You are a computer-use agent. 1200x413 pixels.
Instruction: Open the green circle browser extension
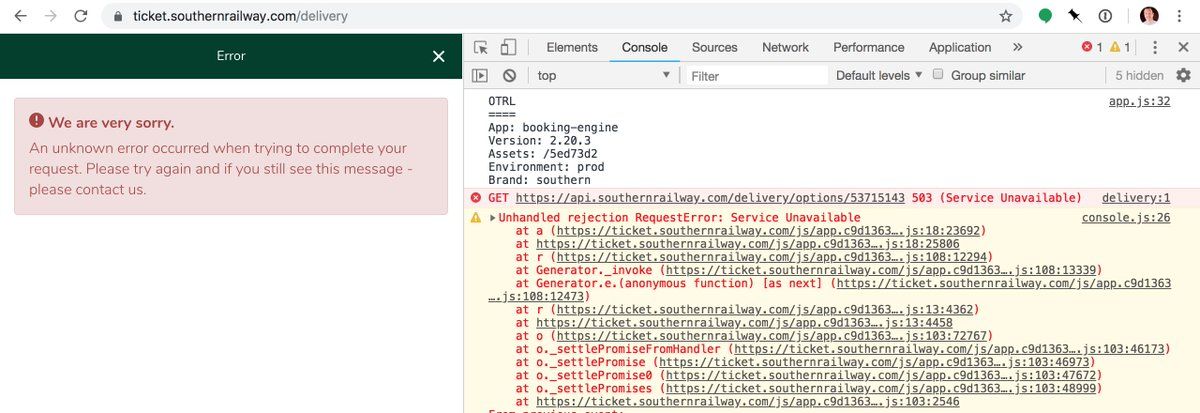tap(1046, 16)
